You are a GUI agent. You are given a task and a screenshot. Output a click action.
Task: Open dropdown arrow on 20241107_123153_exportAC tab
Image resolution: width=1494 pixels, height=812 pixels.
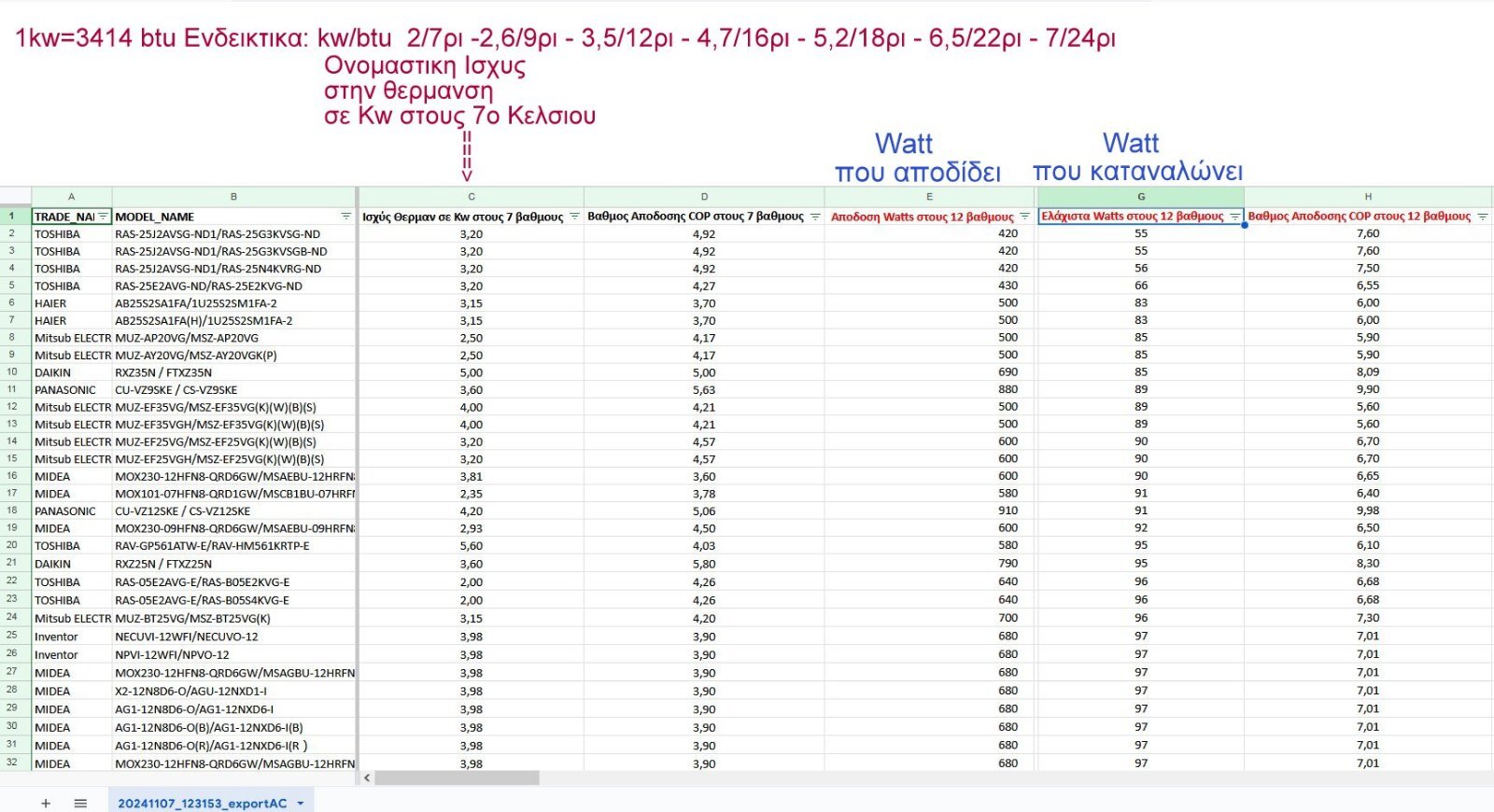(x=301, y=804)
